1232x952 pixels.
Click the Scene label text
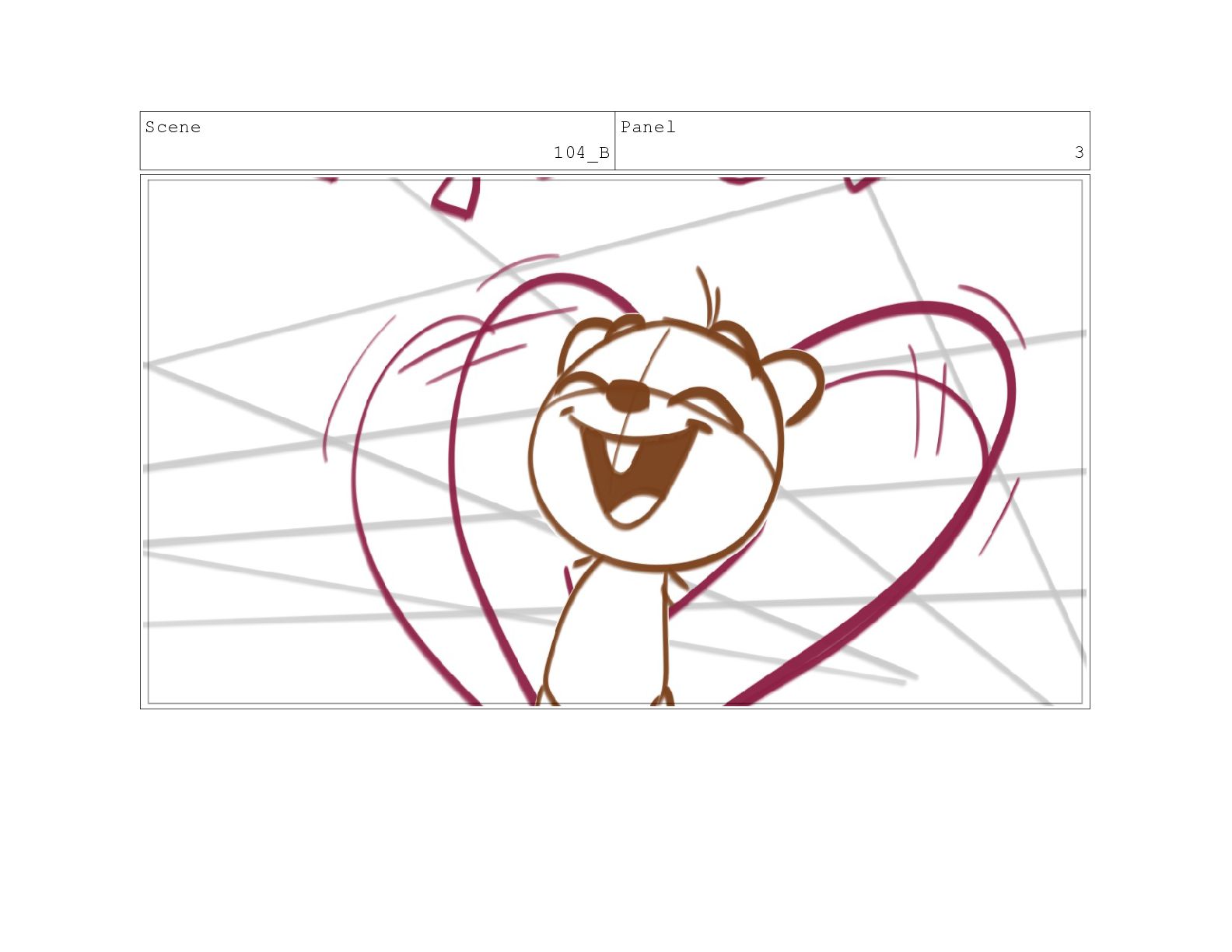coord(173,128)
